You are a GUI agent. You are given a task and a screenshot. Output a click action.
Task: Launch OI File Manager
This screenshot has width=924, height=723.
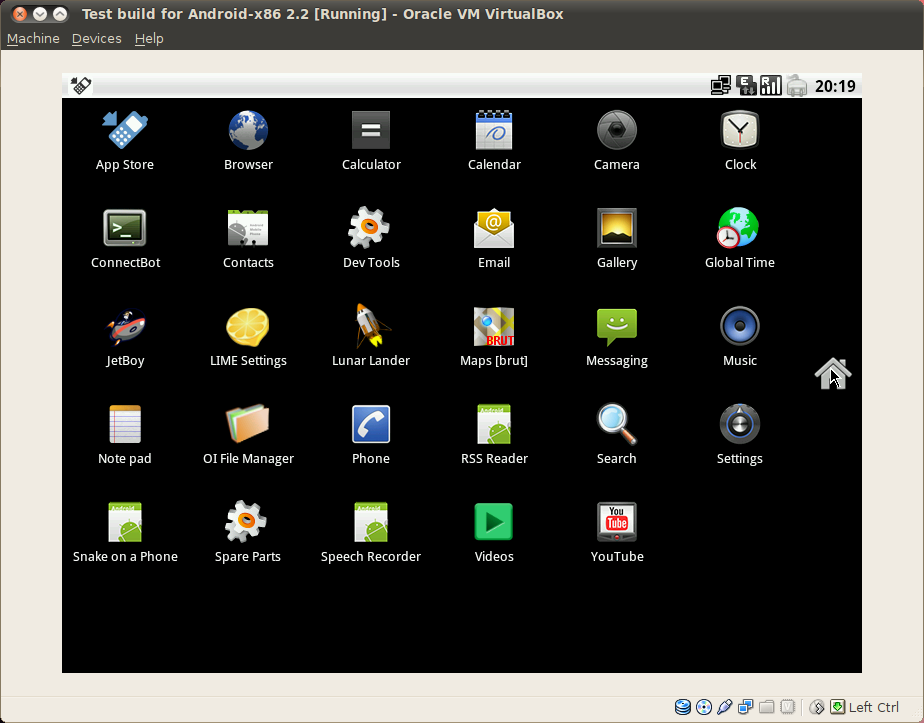point(248,435)
